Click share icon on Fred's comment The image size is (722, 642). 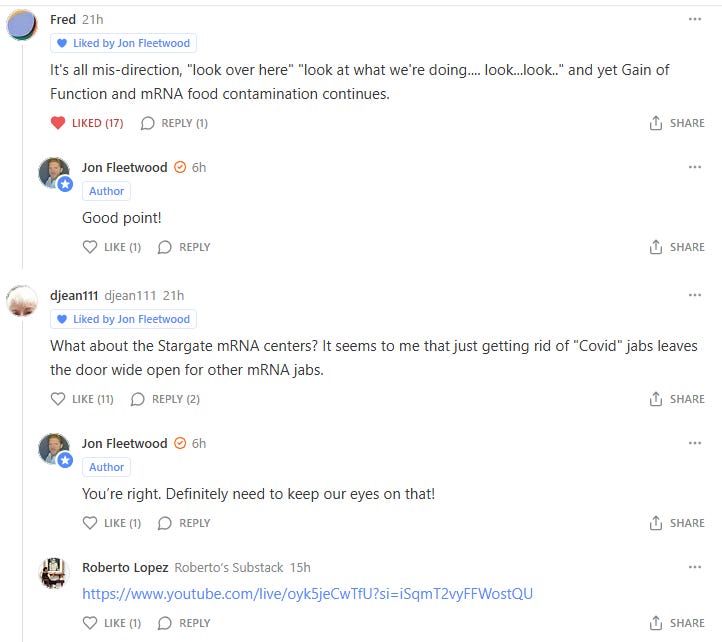point(656,123)
